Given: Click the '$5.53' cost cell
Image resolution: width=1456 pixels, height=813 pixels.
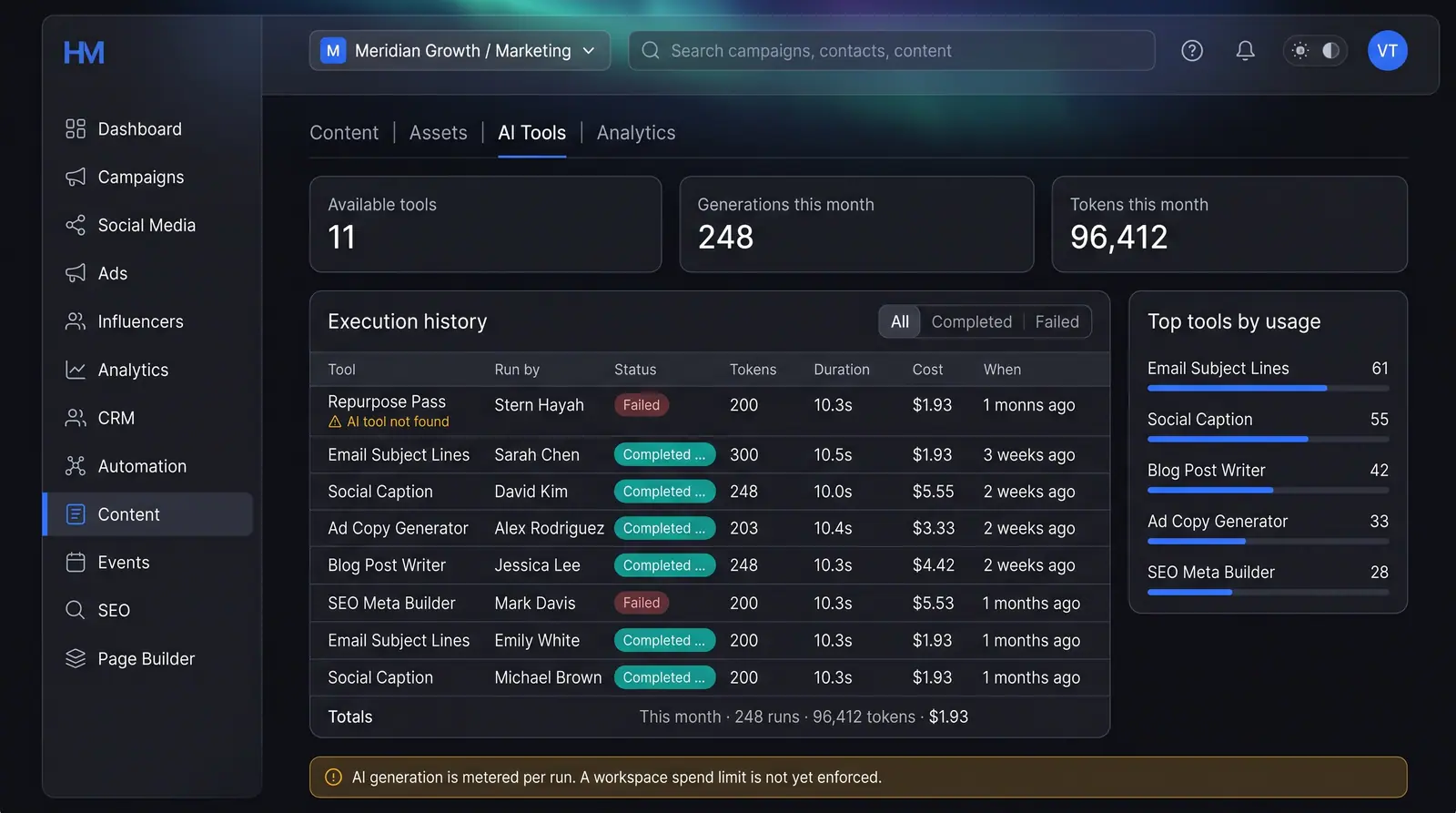Looking at the screenshot, I should 934,603.
